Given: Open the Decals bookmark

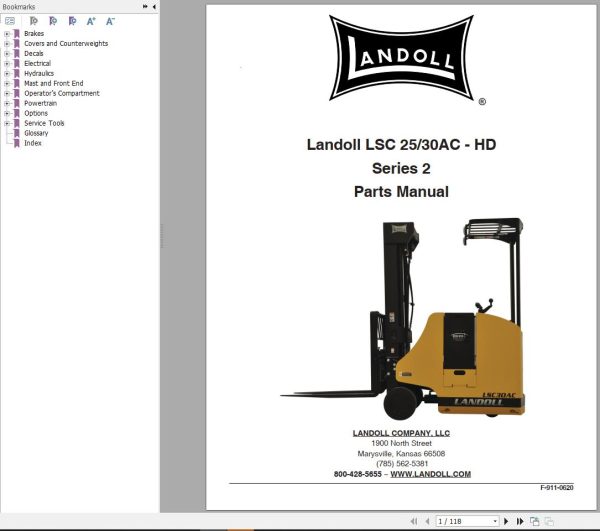Looking at the screenshot, I should (x=34, y=54).
